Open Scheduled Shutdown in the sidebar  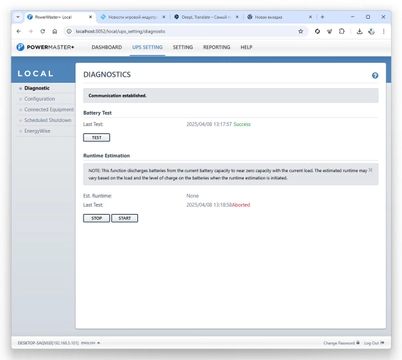point(48,120)
